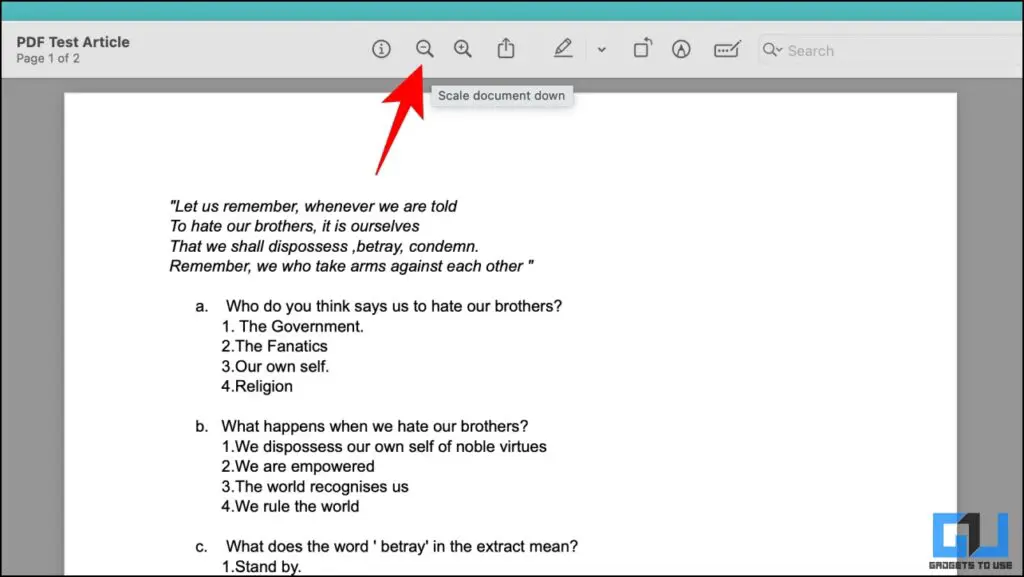Click answer 3.Our own self.

(275, 366)
